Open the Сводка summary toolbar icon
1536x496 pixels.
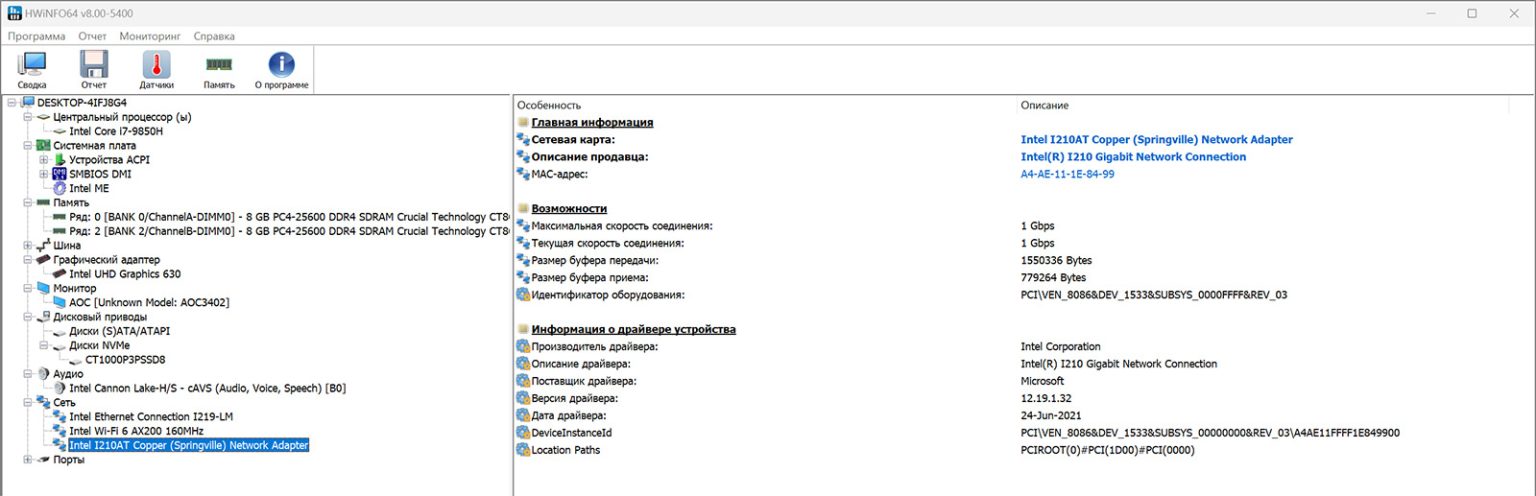pos(32,66)
